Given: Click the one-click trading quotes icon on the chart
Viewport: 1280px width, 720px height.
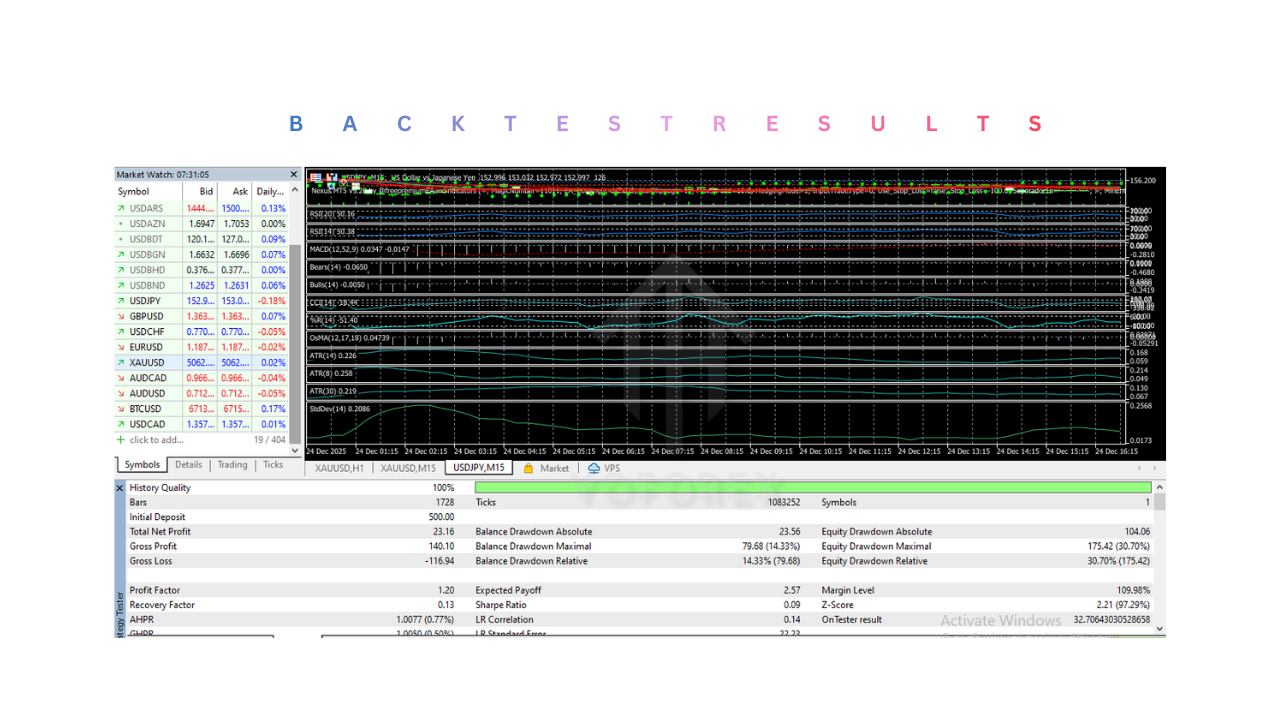Looking at the screenshot, I should (315, 176).
